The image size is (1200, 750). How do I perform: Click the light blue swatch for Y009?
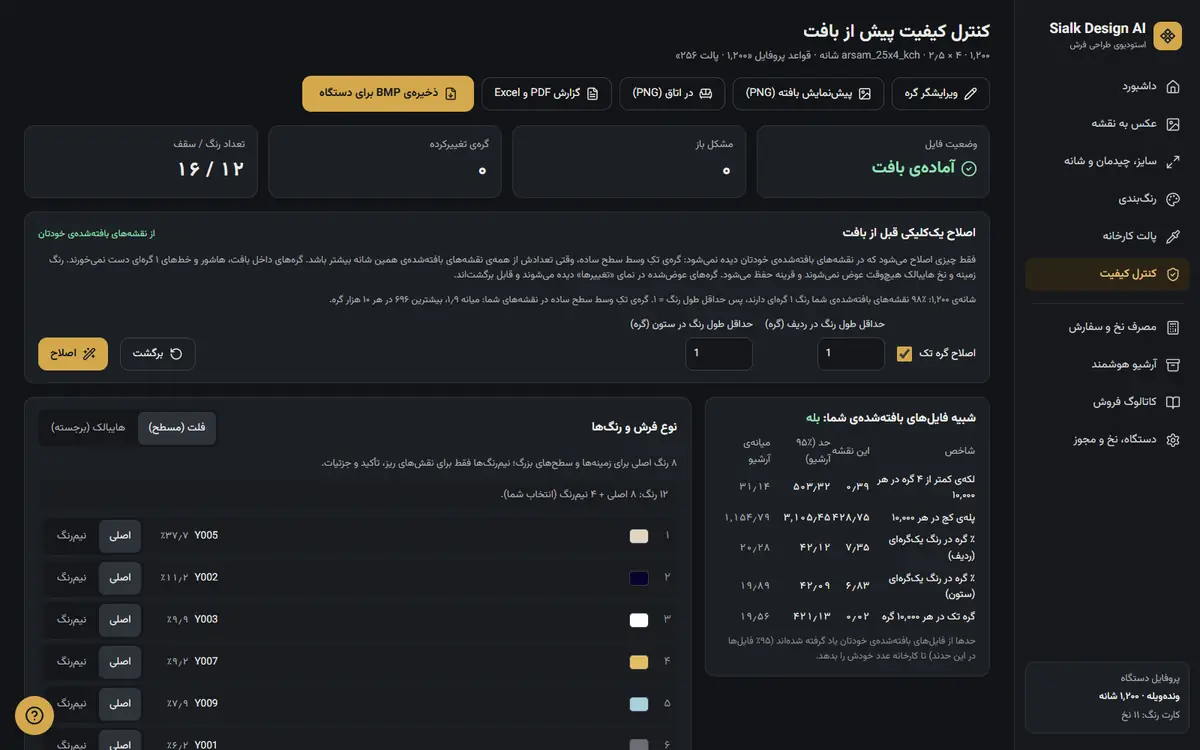pos(638,704)
